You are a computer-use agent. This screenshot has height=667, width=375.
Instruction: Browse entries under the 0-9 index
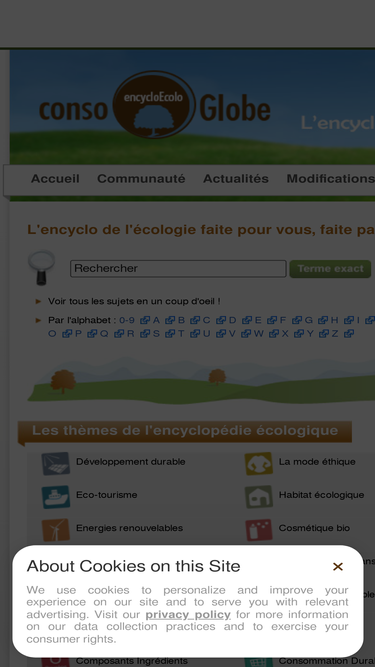127,320
